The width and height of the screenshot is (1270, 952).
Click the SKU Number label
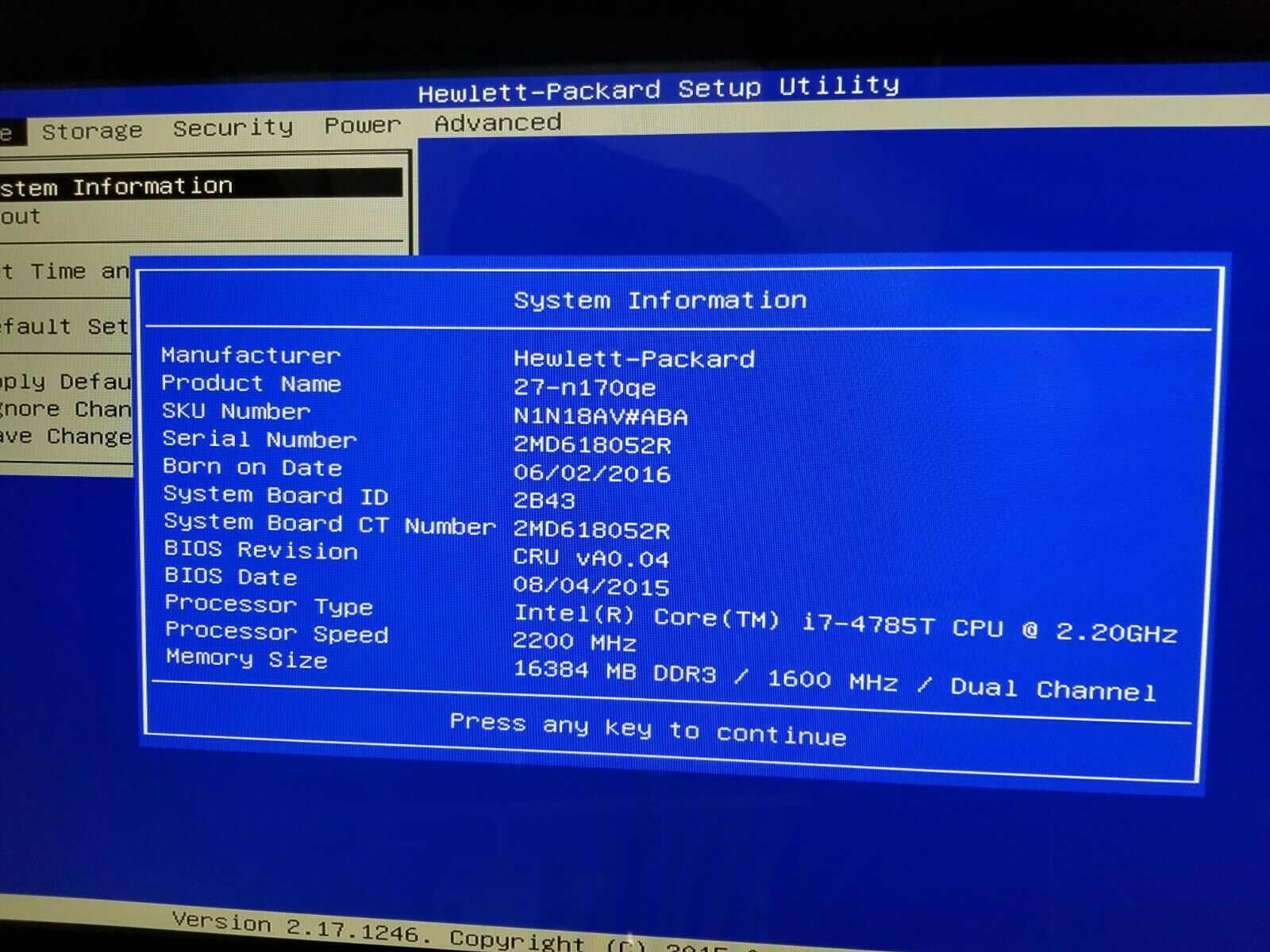point(236,411)
